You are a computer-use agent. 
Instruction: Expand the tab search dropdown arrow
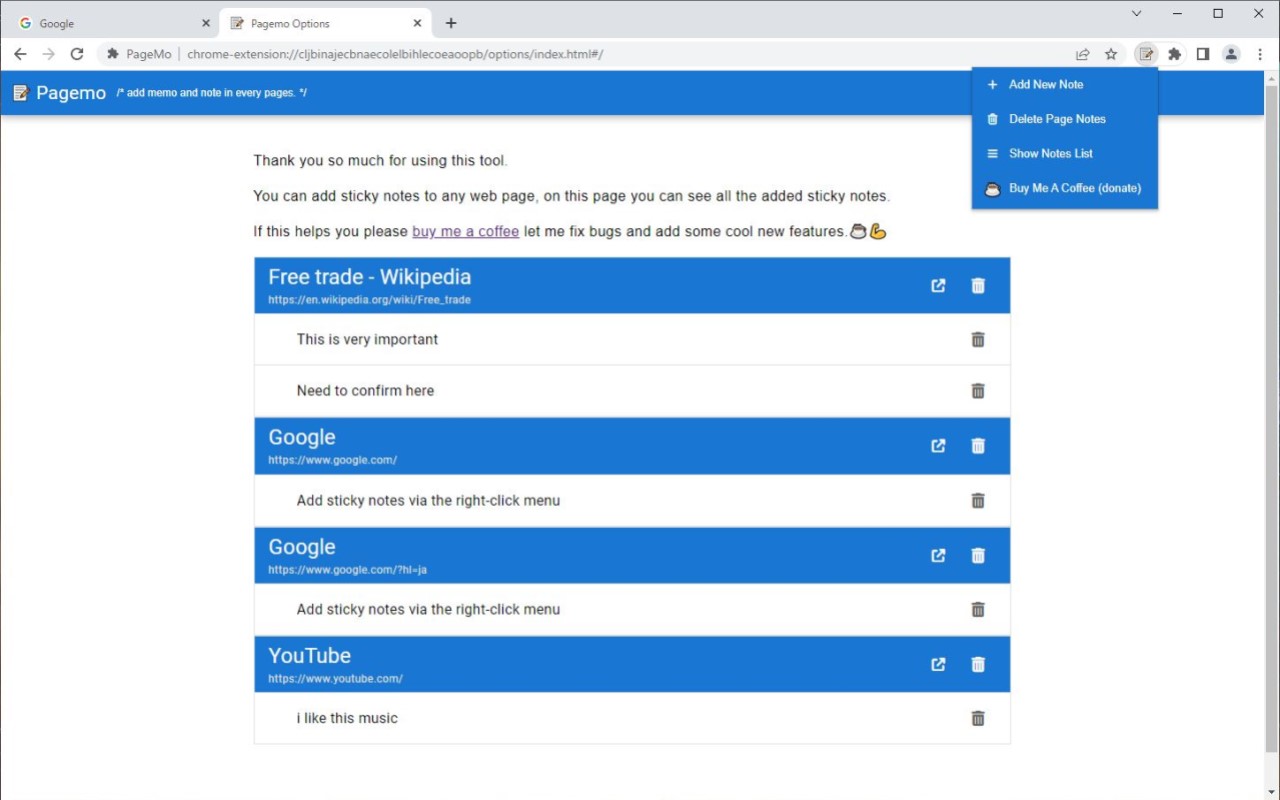[1136, 14]
